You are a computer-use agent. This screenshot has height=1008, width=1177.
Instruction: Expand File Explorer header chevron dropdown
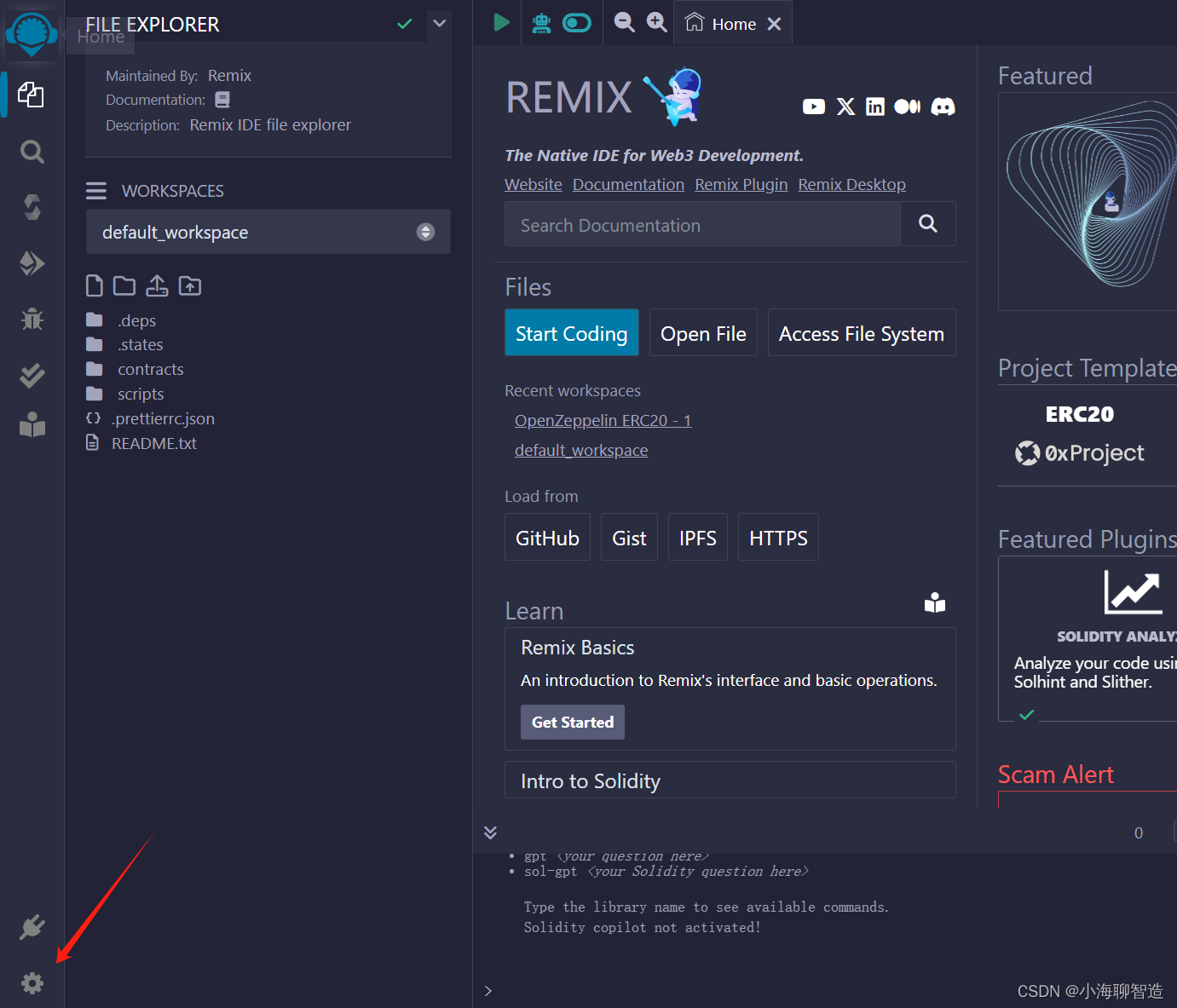point(440,23)
